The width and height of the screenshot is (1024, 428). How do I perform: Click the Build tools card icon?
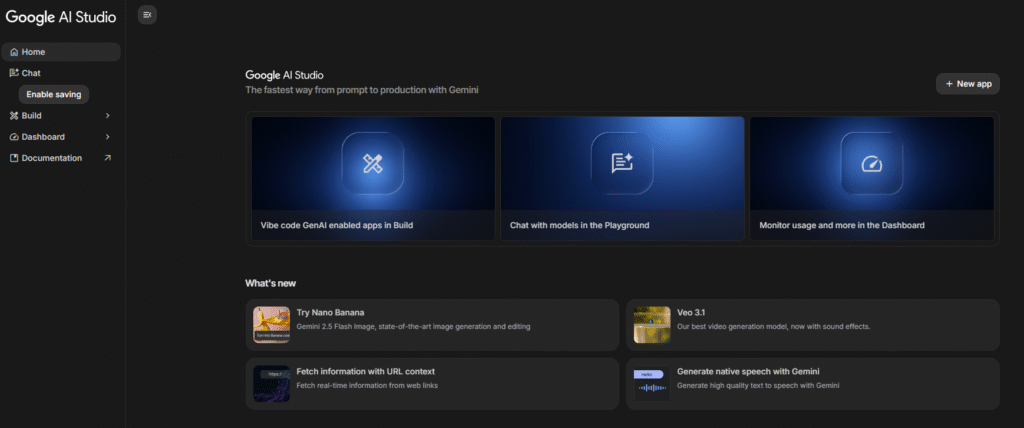pyautogui.click(x=373, y=164)
